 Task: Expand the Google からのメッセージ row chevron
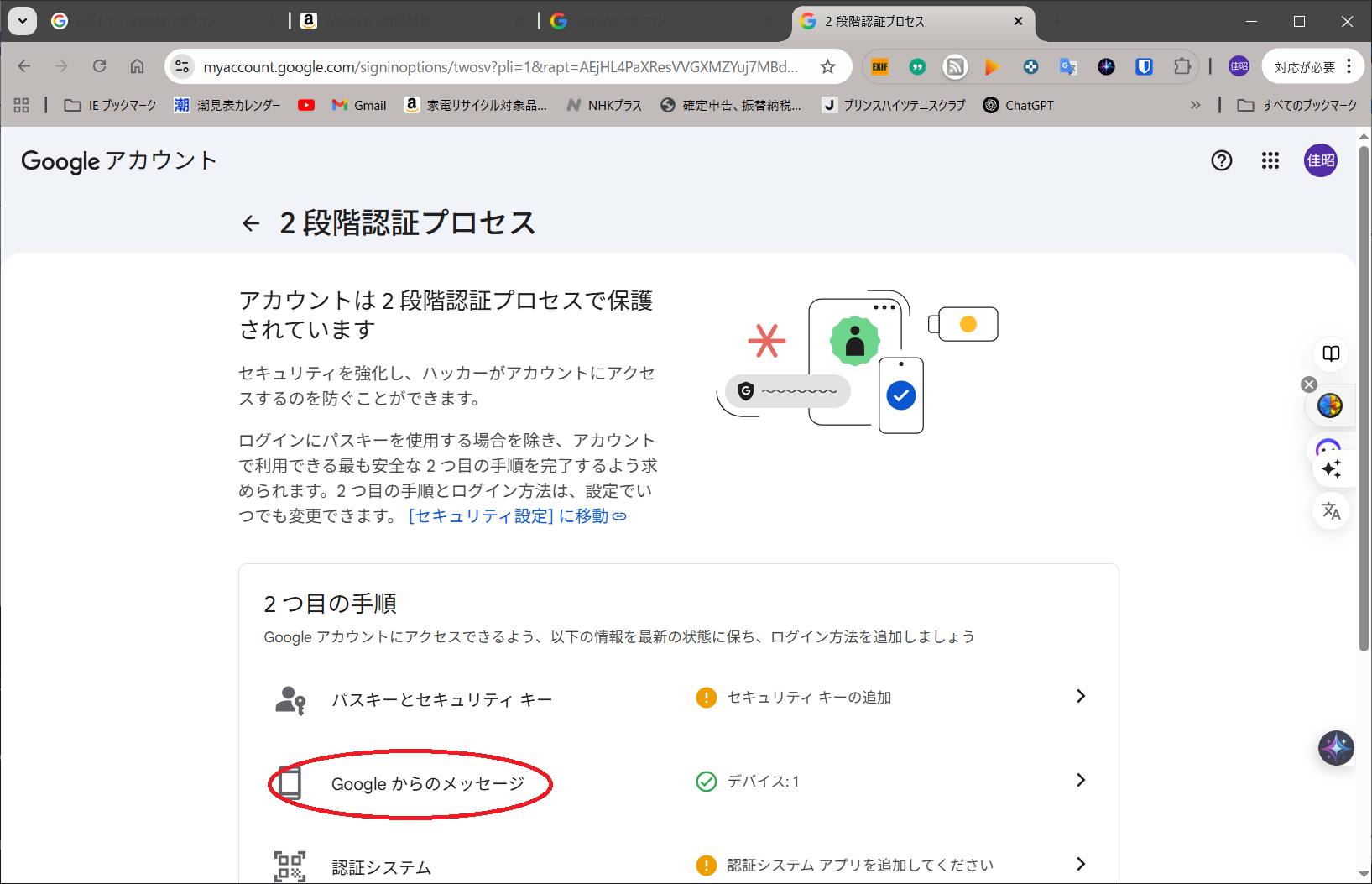pyautogui.click(x=1080, y=780)
